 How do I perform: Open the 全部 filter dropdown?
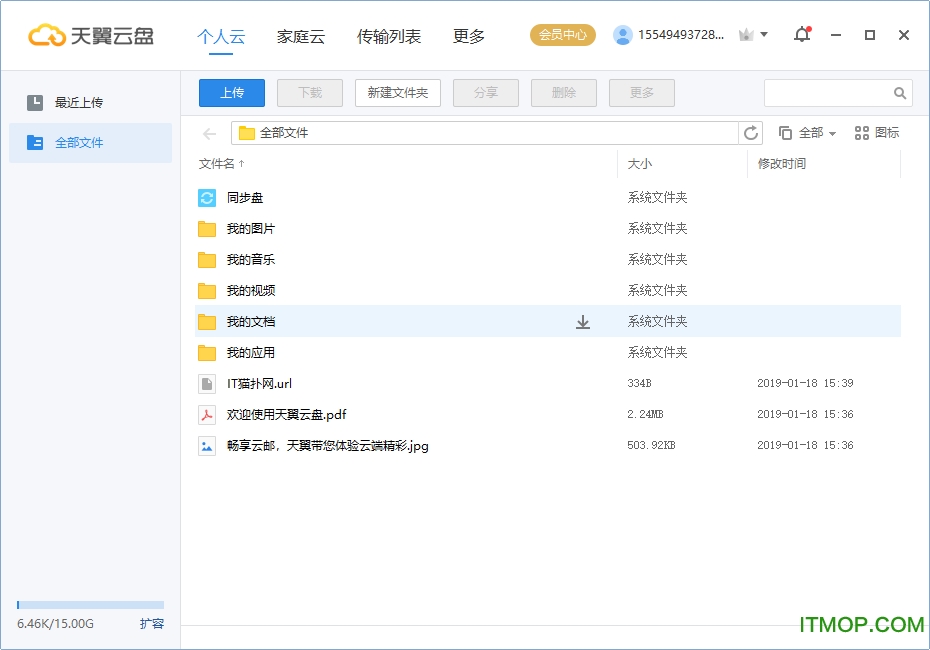[x=807, y=133]
